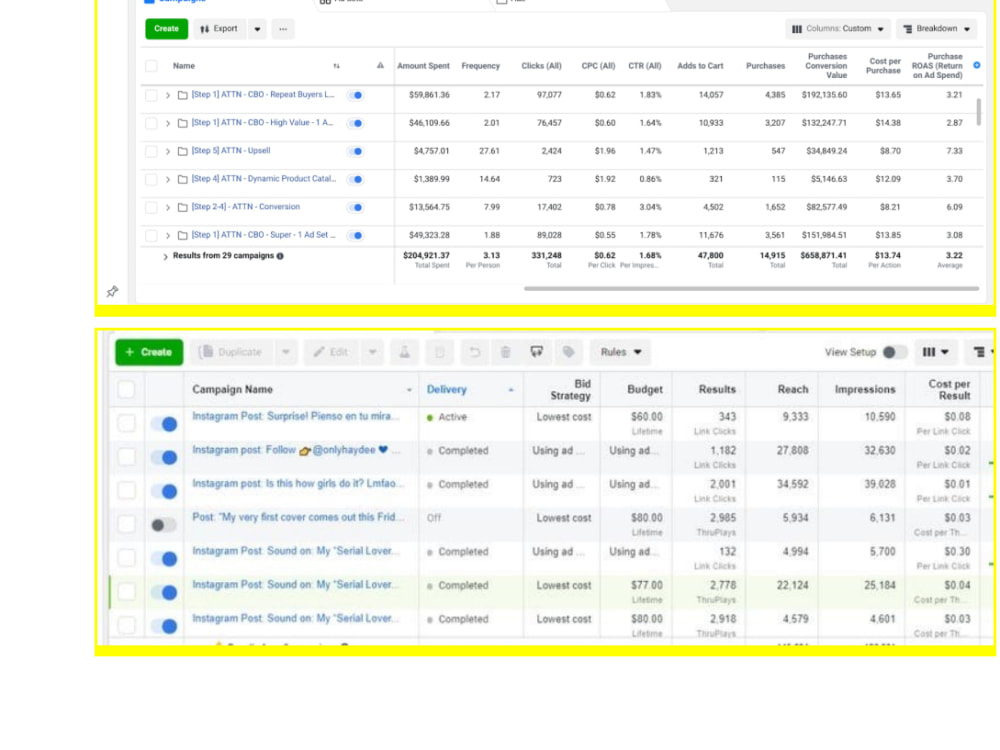Click the vertical scrollbar of upper table

coord(978,112)
